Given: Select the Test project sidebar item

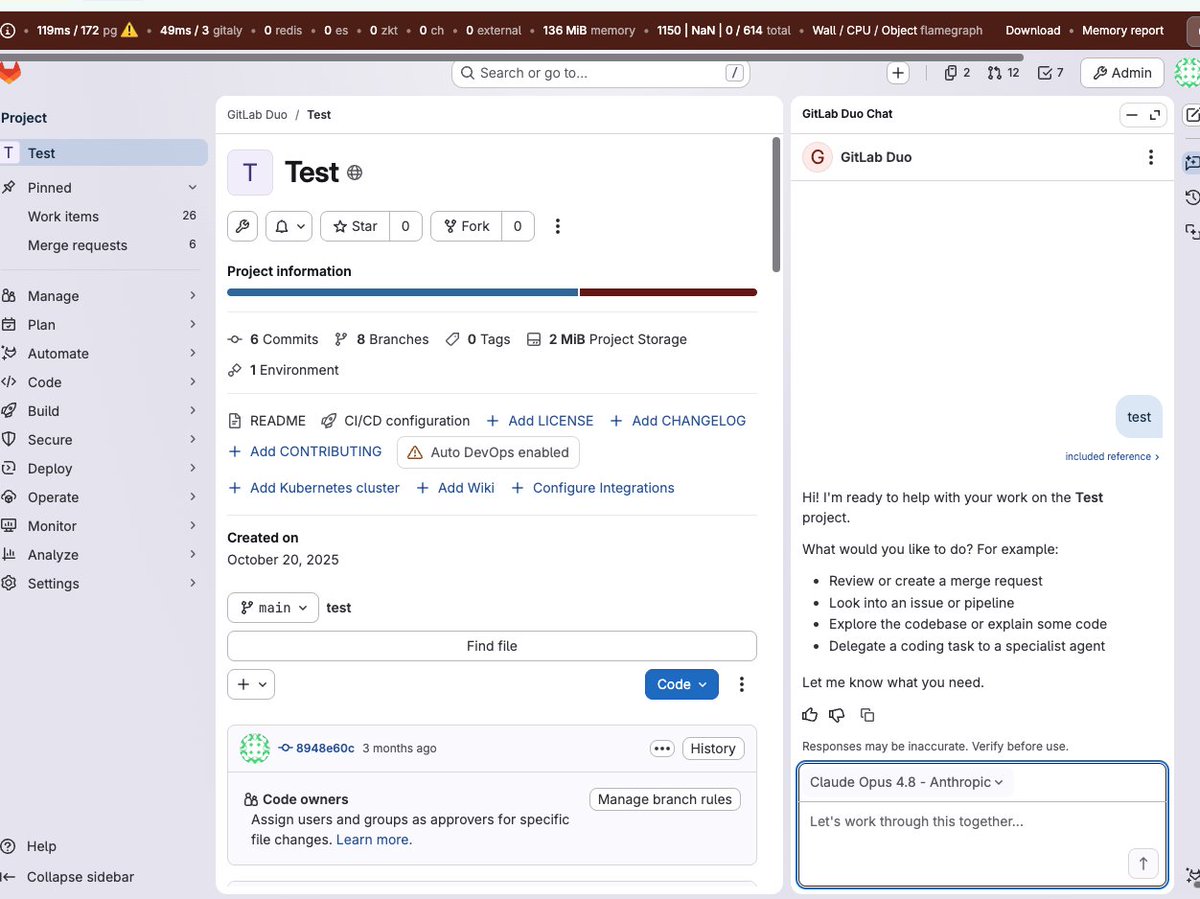Looking at the screenshot, I should point(104,153).
